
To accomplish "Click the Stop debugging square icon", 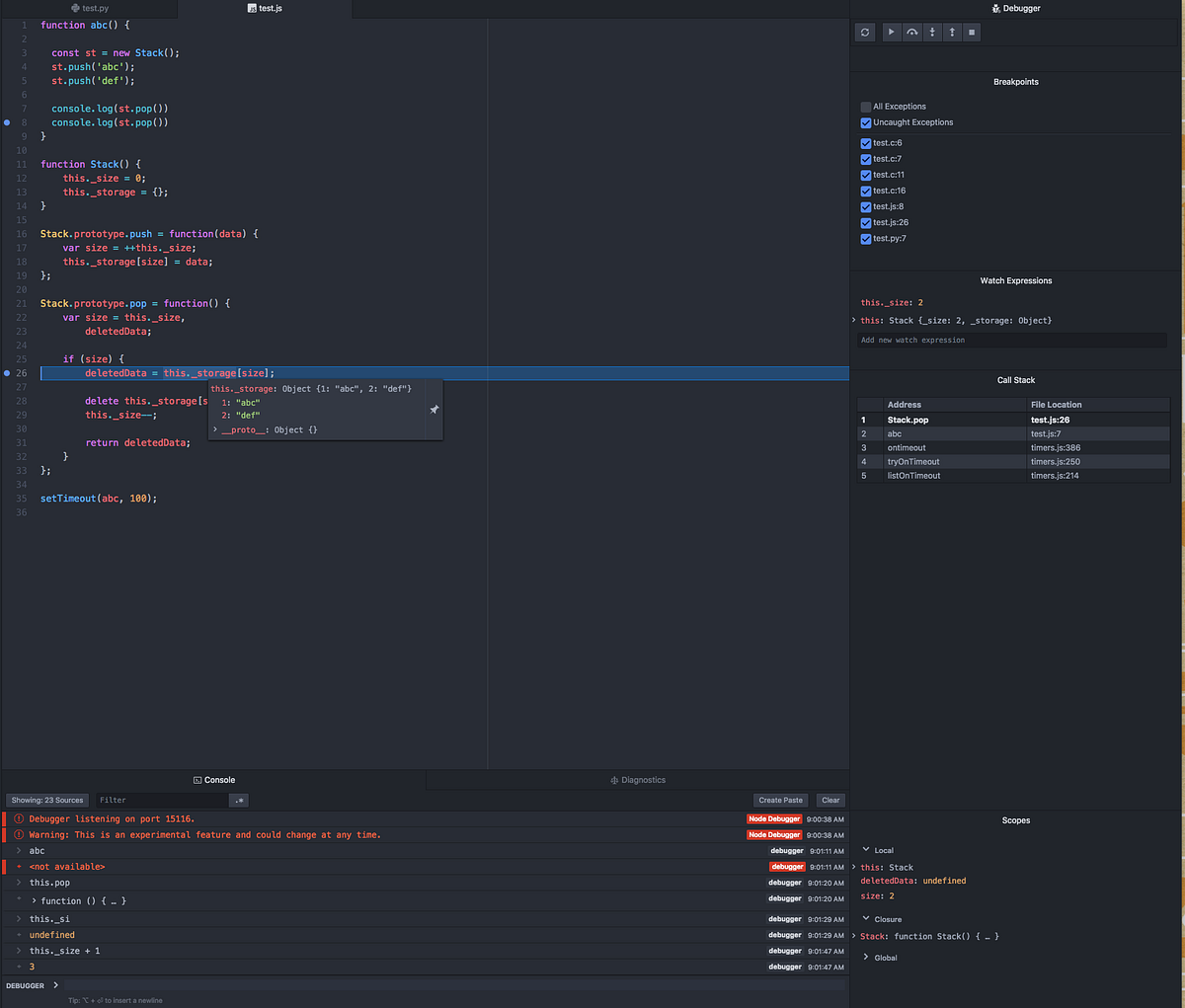I will click(x=972, y=32).
